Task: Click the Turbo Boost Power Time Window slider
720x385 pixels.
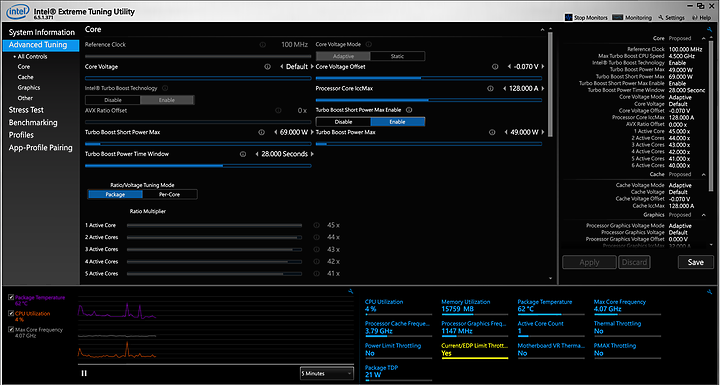Action: (198, 166)
